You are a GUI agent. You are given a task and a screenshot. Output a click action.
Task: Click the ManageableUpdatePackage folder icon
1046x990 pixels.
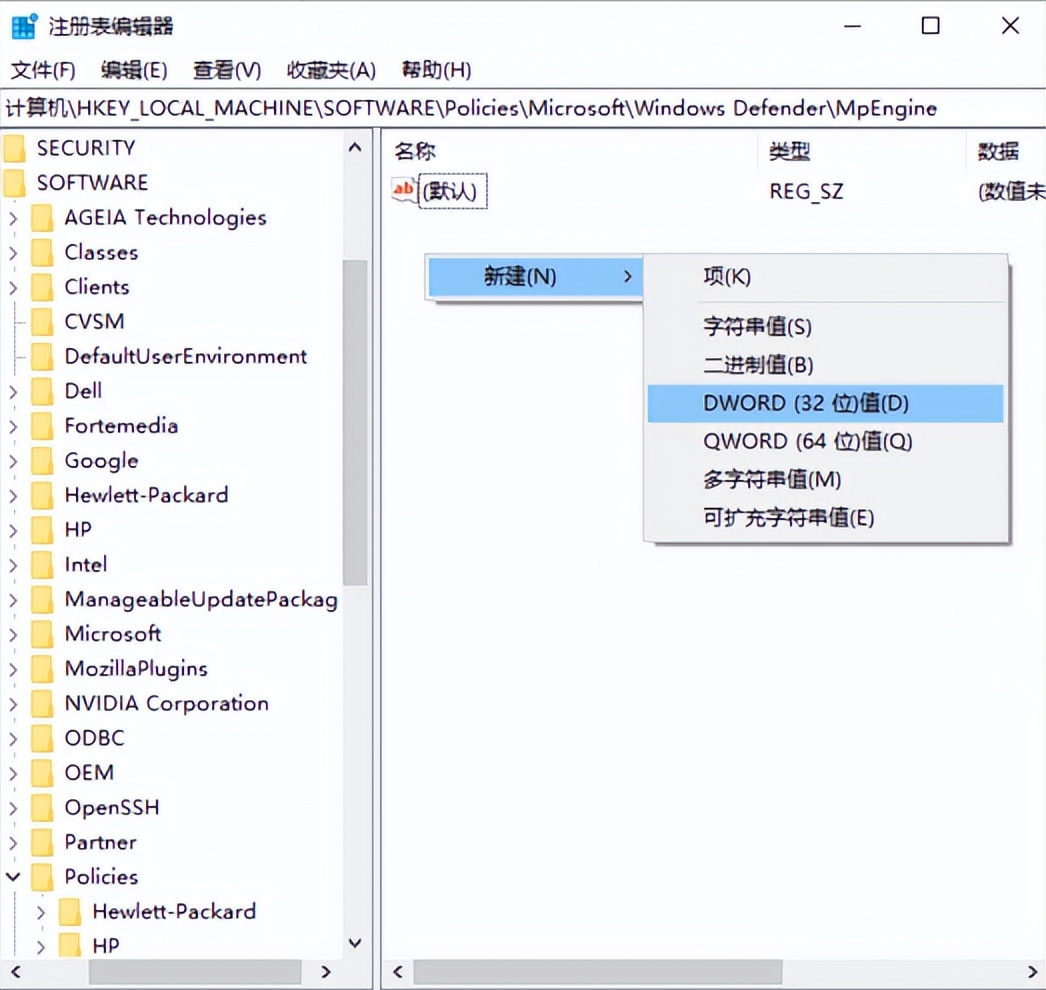42,599
